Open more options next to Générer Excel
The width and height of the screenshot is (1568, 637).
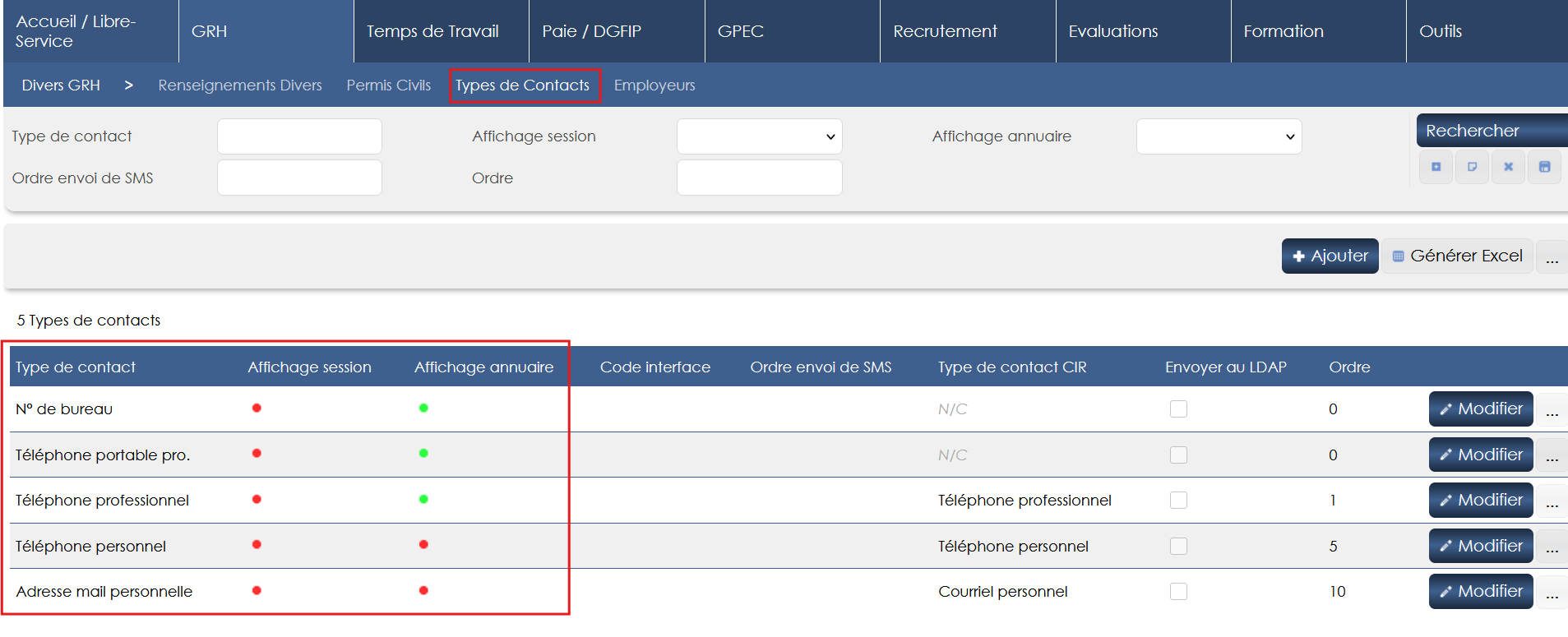pyautogui.click(x=1552, y=256)
